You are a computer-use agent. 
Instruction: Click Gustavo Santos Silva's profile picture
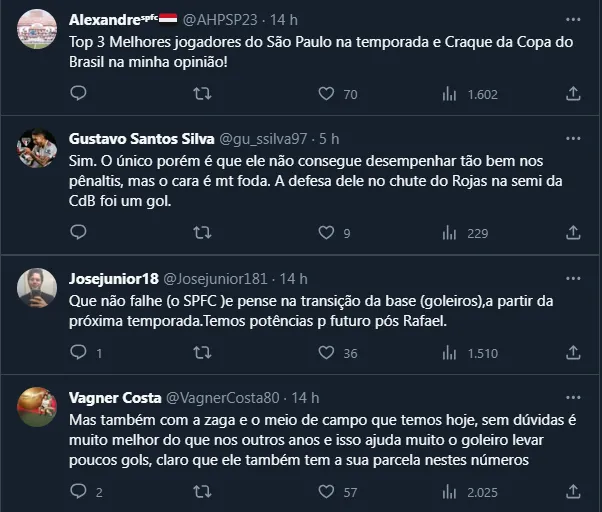[37, 148]
